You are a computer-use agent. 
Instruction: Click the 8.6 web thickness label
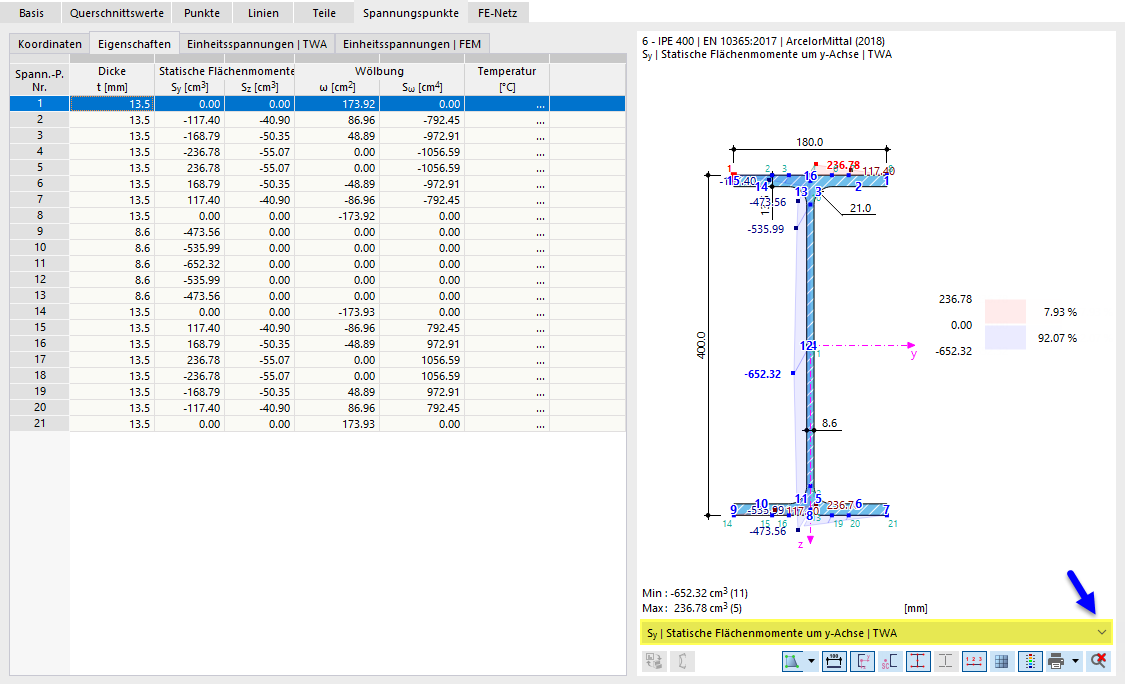click(x=829, y=423)
